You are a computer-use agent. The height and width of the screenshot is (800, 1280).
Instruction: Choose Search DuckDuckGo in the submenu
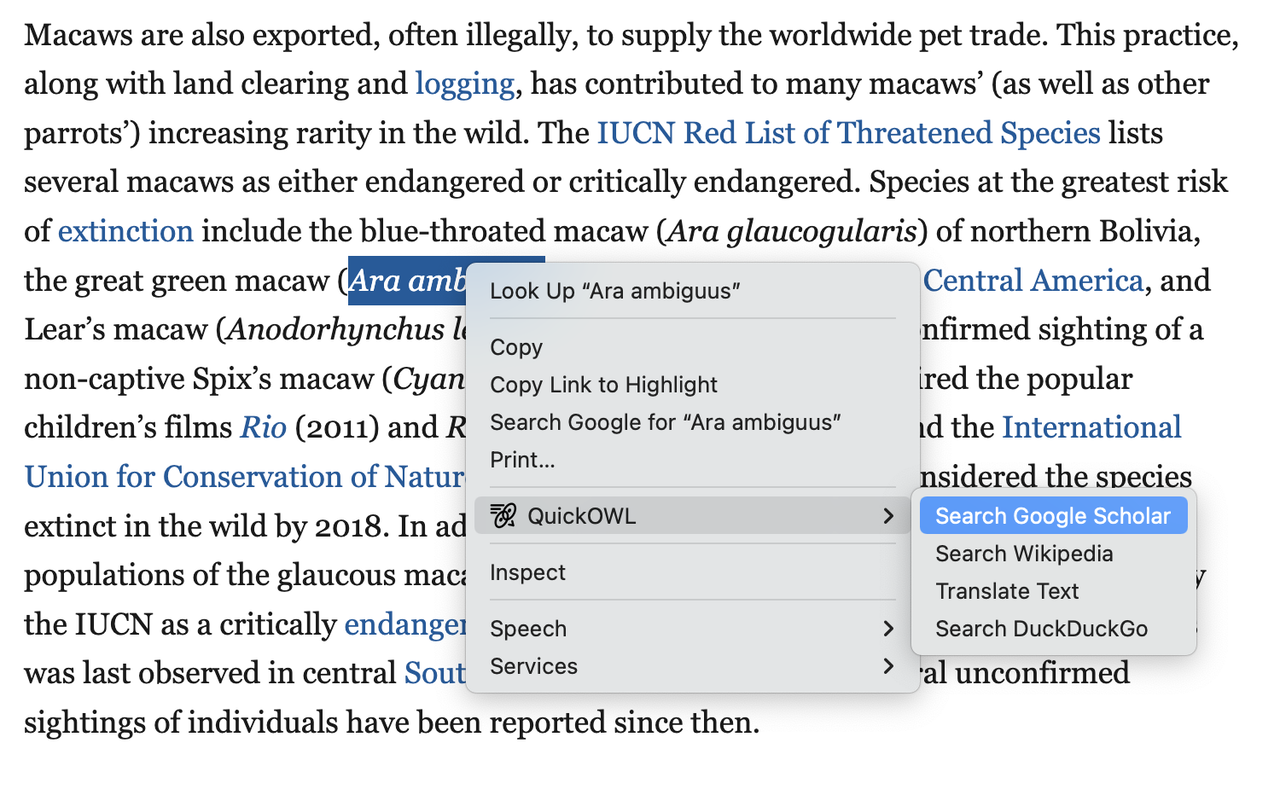tap(1041, 629)
